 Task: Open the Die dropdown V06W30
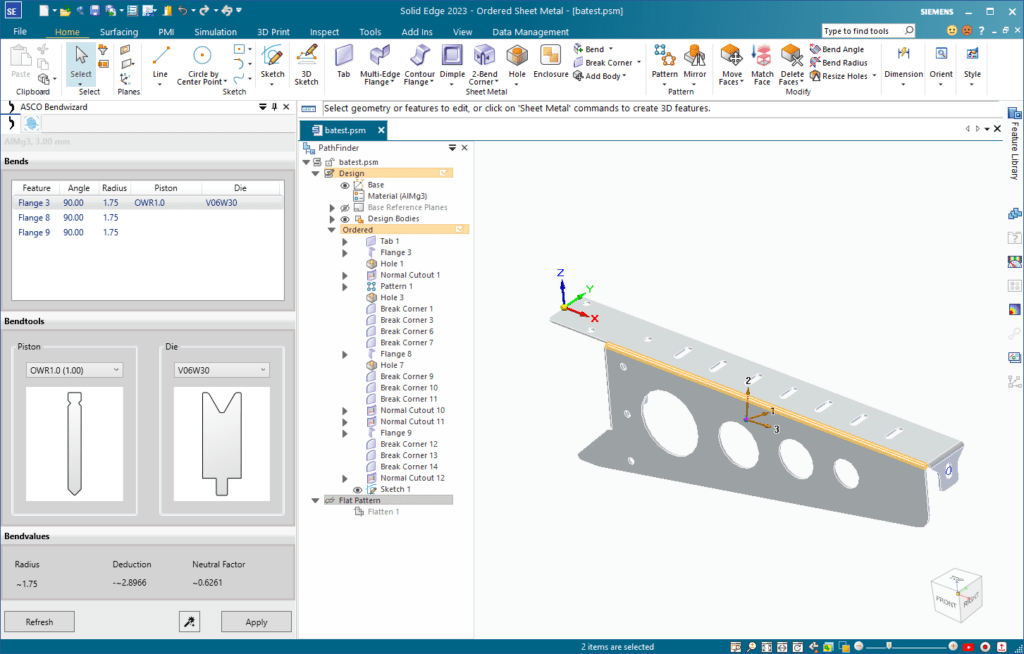pyautogui.click(x=221, y=370)
